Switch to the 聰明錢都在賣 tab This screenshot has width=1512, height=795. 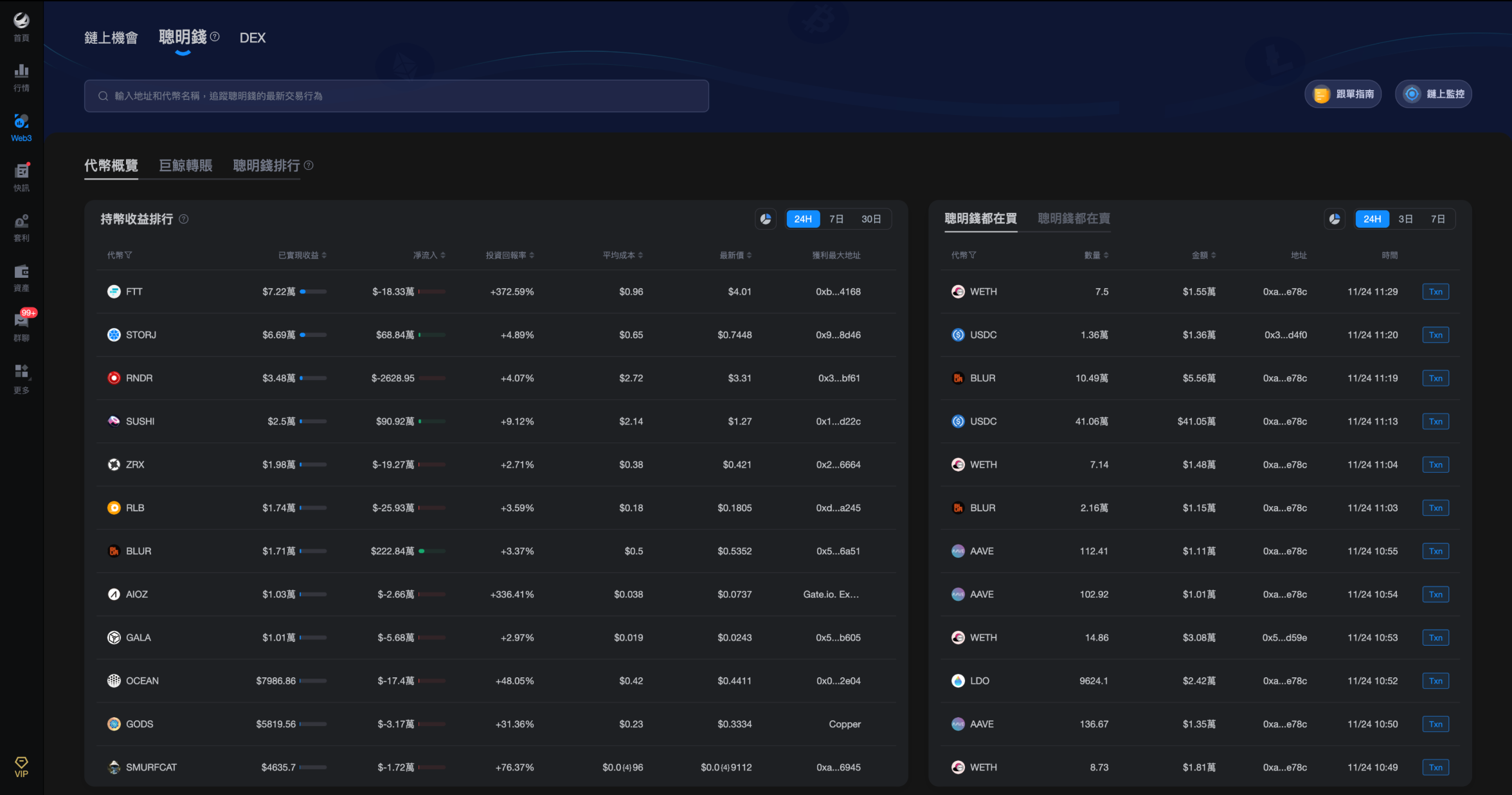(1074, 219)
